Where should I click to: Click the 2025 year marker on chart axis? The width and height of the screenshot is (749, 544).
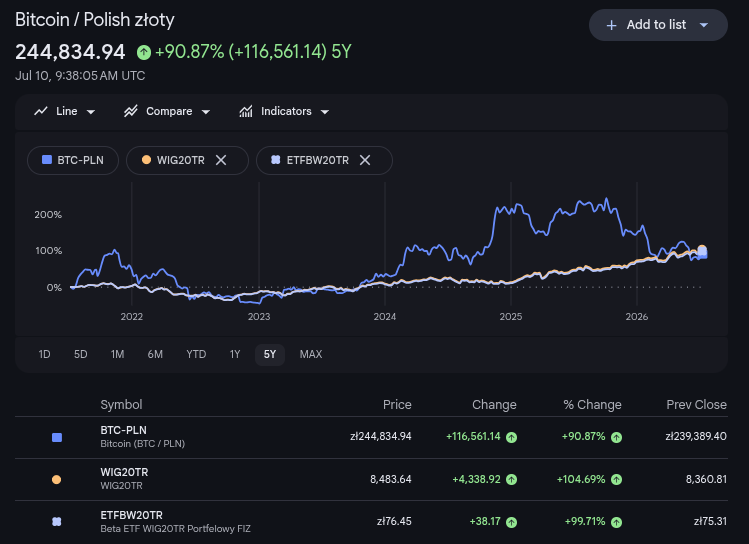[x=511, y=317]
